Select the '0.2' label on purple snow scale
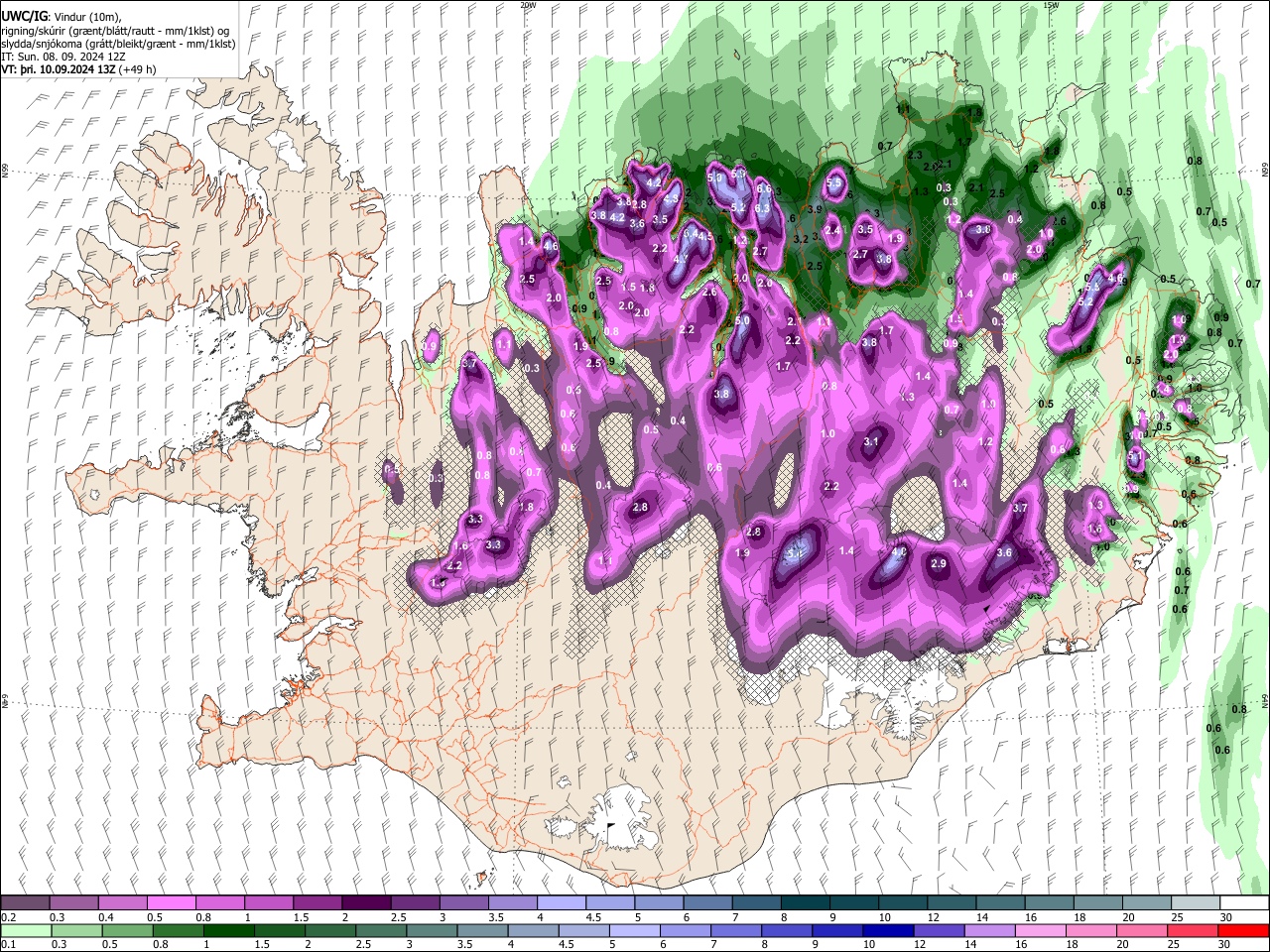 point(7,917)
